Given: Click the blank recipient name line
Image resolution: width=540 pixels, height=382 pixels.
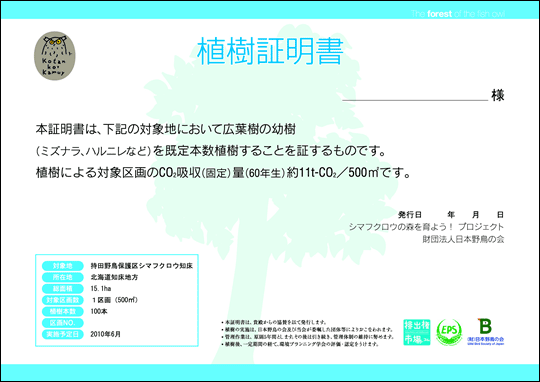Looking at the screenshot, I should point(415,100).
